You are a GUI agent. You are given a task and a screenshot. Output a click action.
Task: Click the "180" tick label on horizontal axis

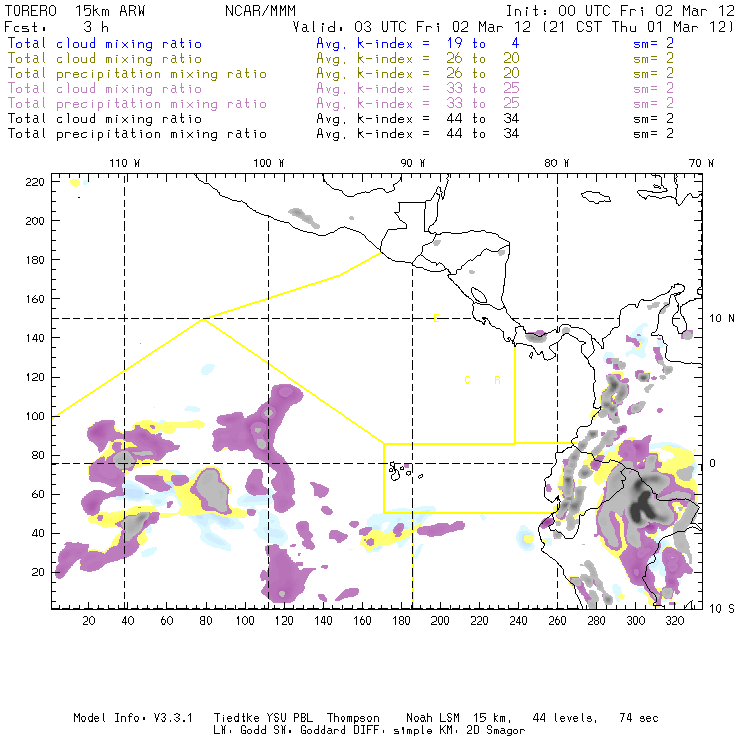coord(401,621)
